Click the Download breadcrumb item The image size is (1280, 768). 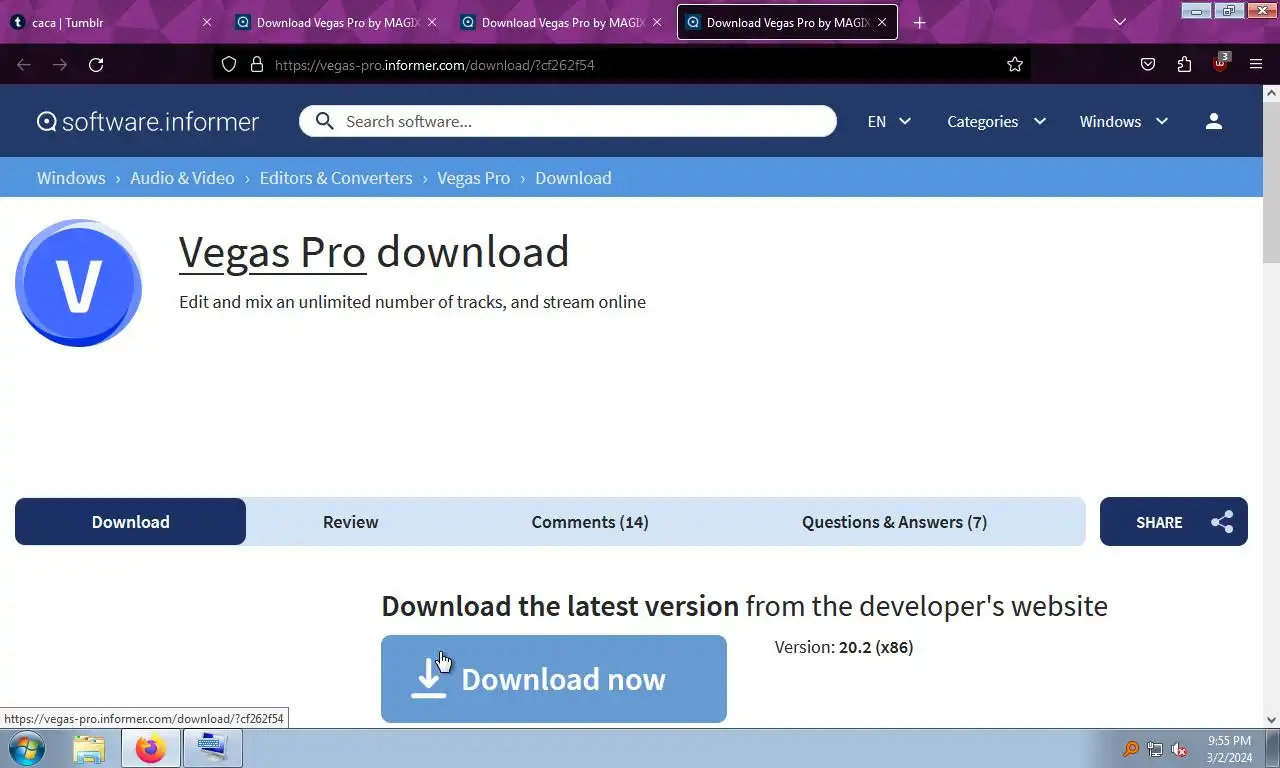click(x=573, y=178)
